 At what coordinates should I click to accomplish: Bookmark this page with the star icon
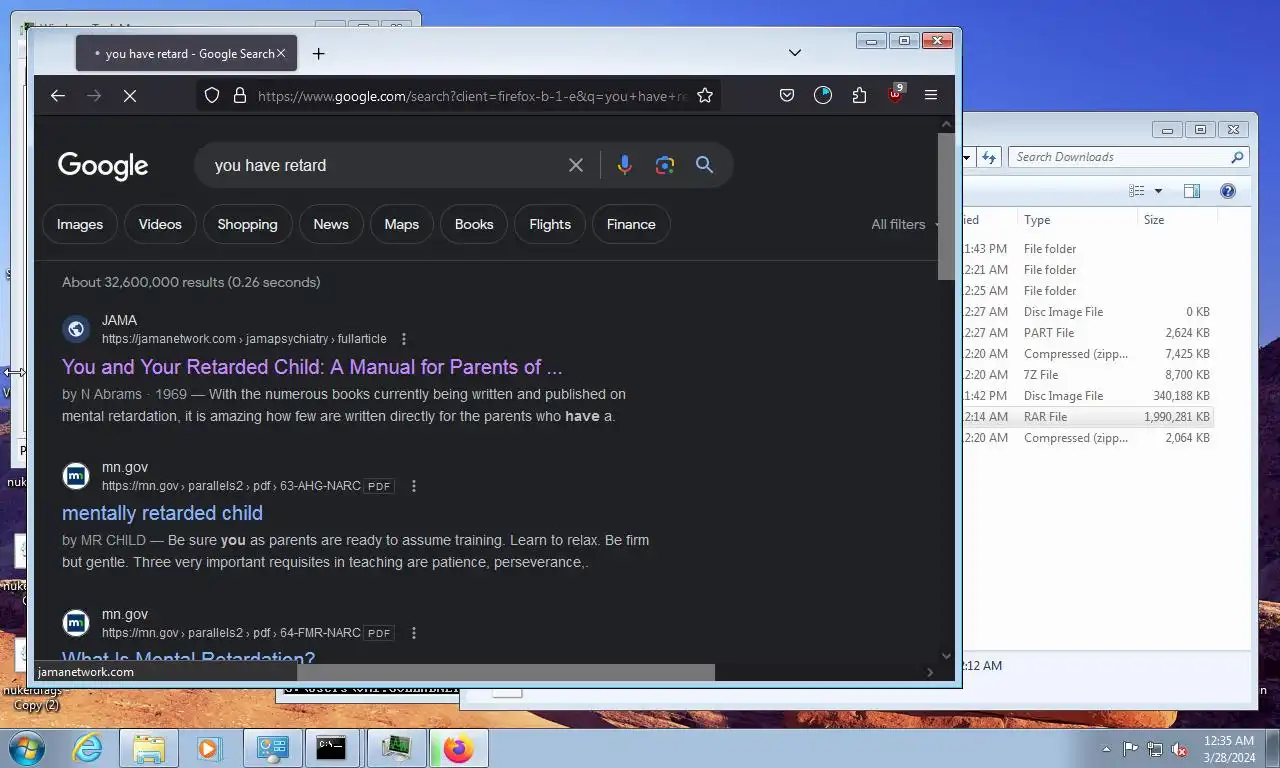pyautogui.click(x=705, y=95)
